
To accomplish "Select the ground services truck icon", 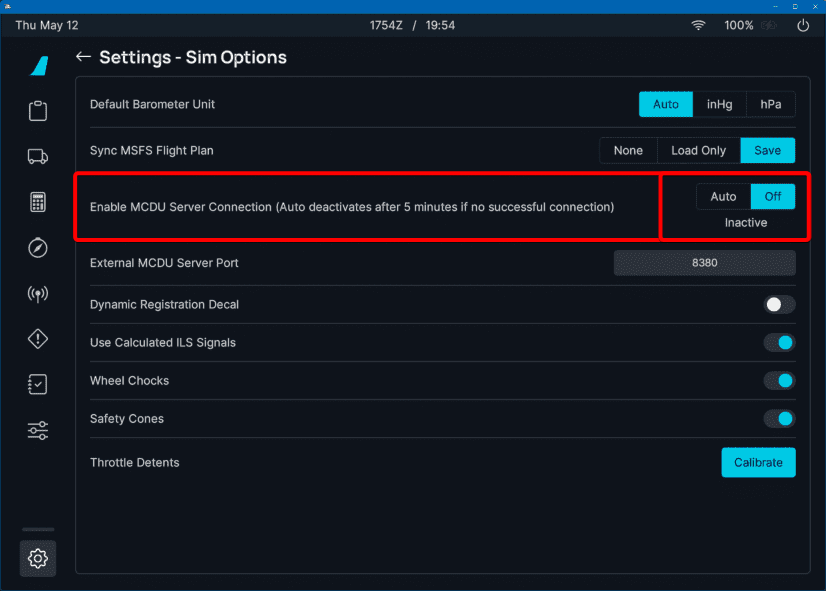I will tap(37, 156).
